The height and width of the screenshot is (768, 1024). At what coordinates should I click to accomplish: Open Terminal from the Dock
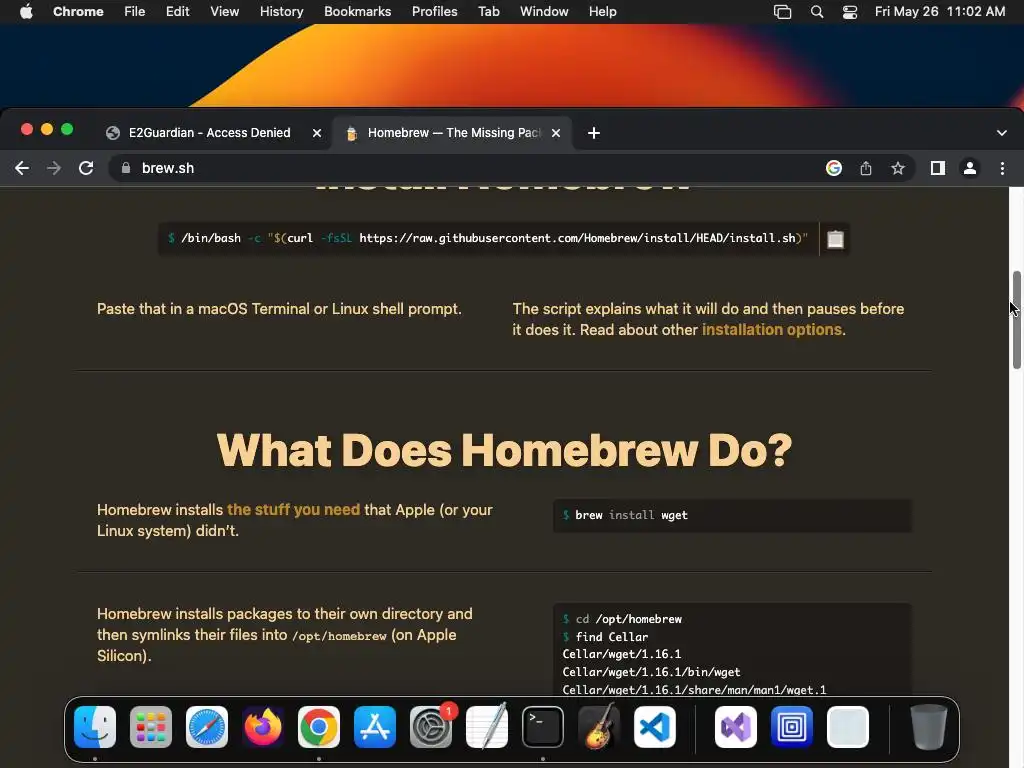click(543, 727)
